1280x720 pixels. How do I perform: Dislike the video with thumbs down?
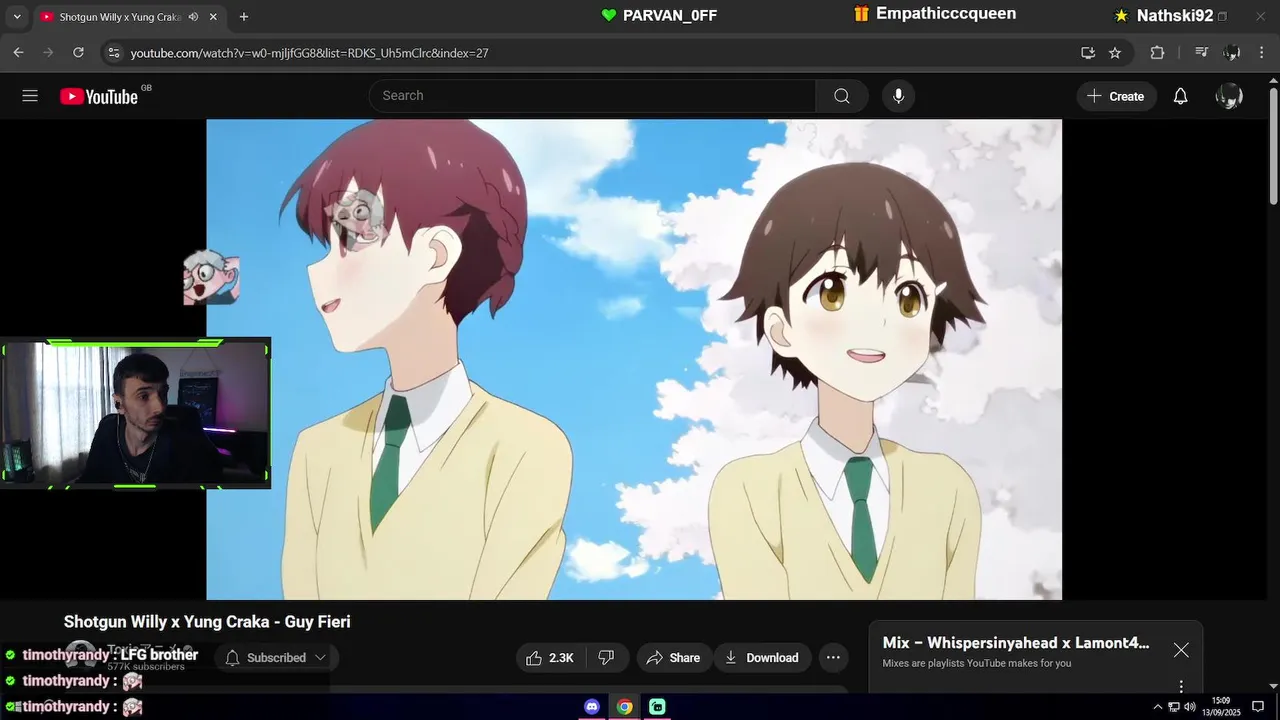click(x=606, y=657)
